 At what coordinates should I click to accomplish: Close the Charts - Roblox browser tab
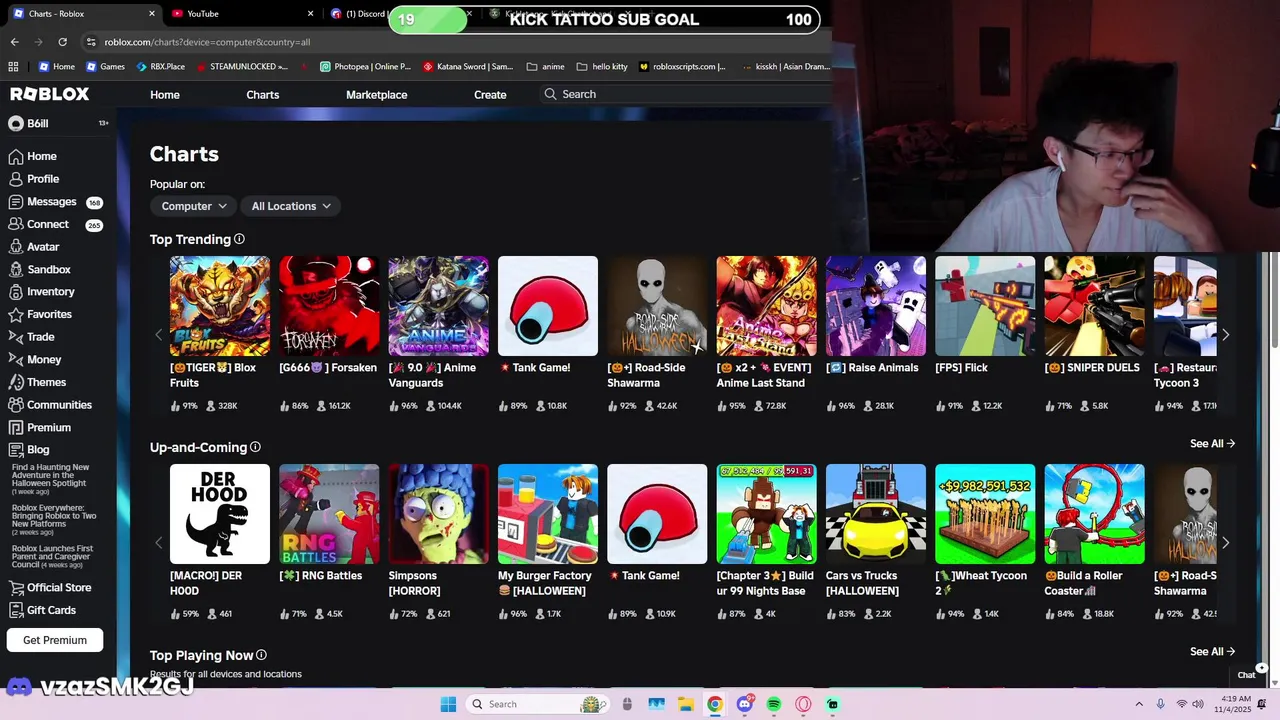click(x=152, y=14)
